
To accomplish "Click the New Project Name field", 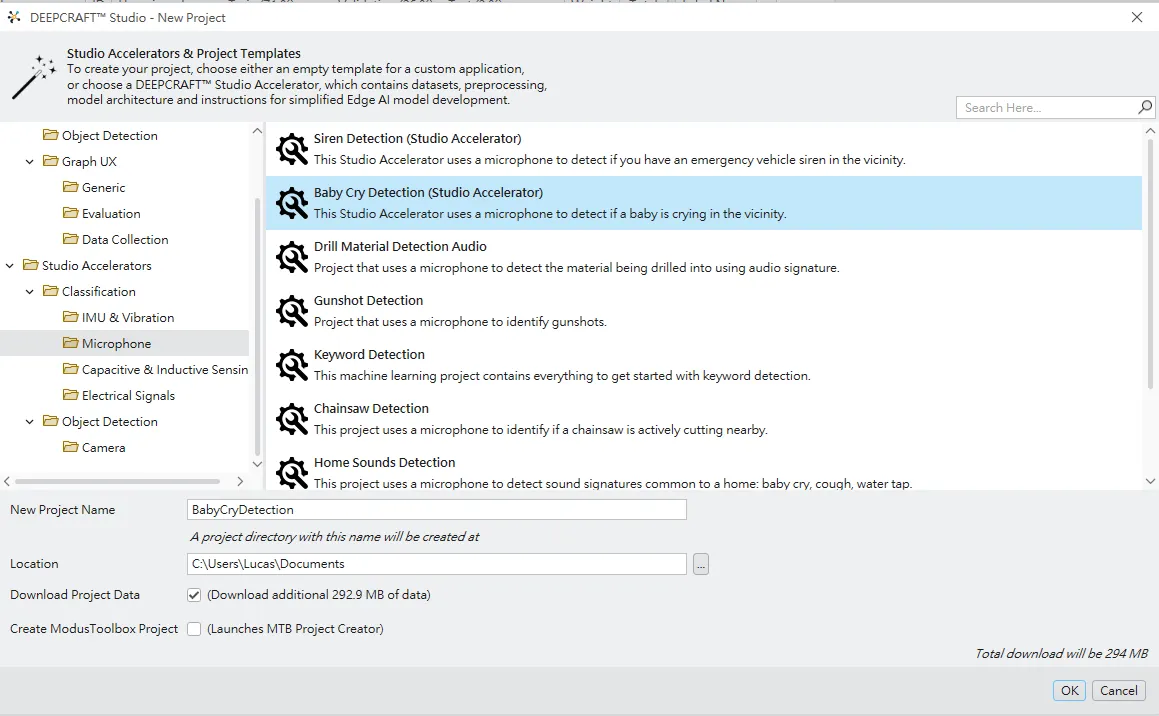I will [x=436, y=510].
